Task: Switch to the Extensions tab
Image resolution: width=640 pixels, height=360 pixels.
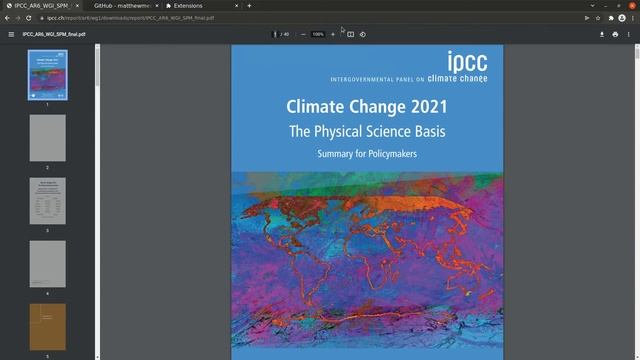Action: tap(202, 6)
